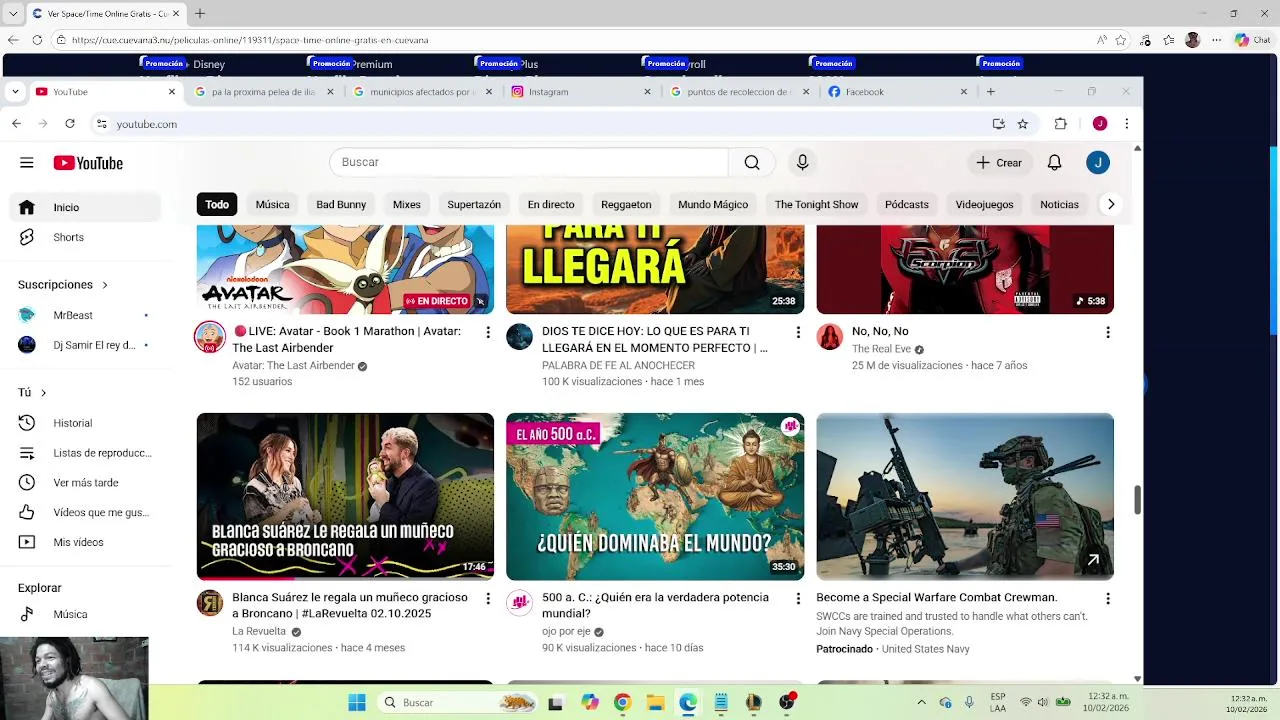The image size is (1280, 720).
Task: Open options menu for No, No, No video
Action: pos(1108,332)
